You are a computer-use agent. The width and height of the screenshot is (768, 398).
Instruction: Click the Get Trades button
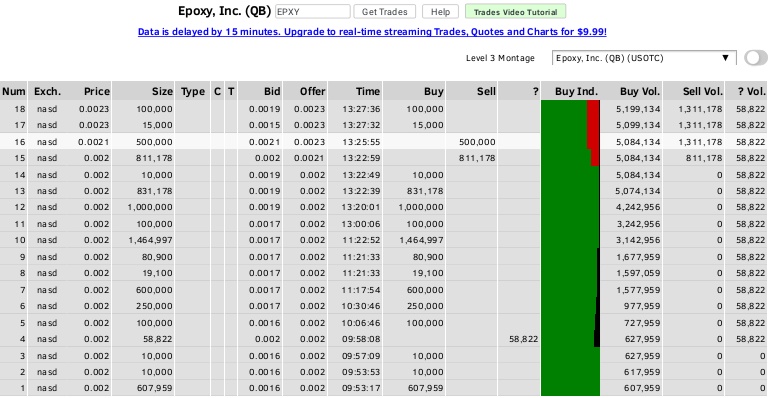384,12
